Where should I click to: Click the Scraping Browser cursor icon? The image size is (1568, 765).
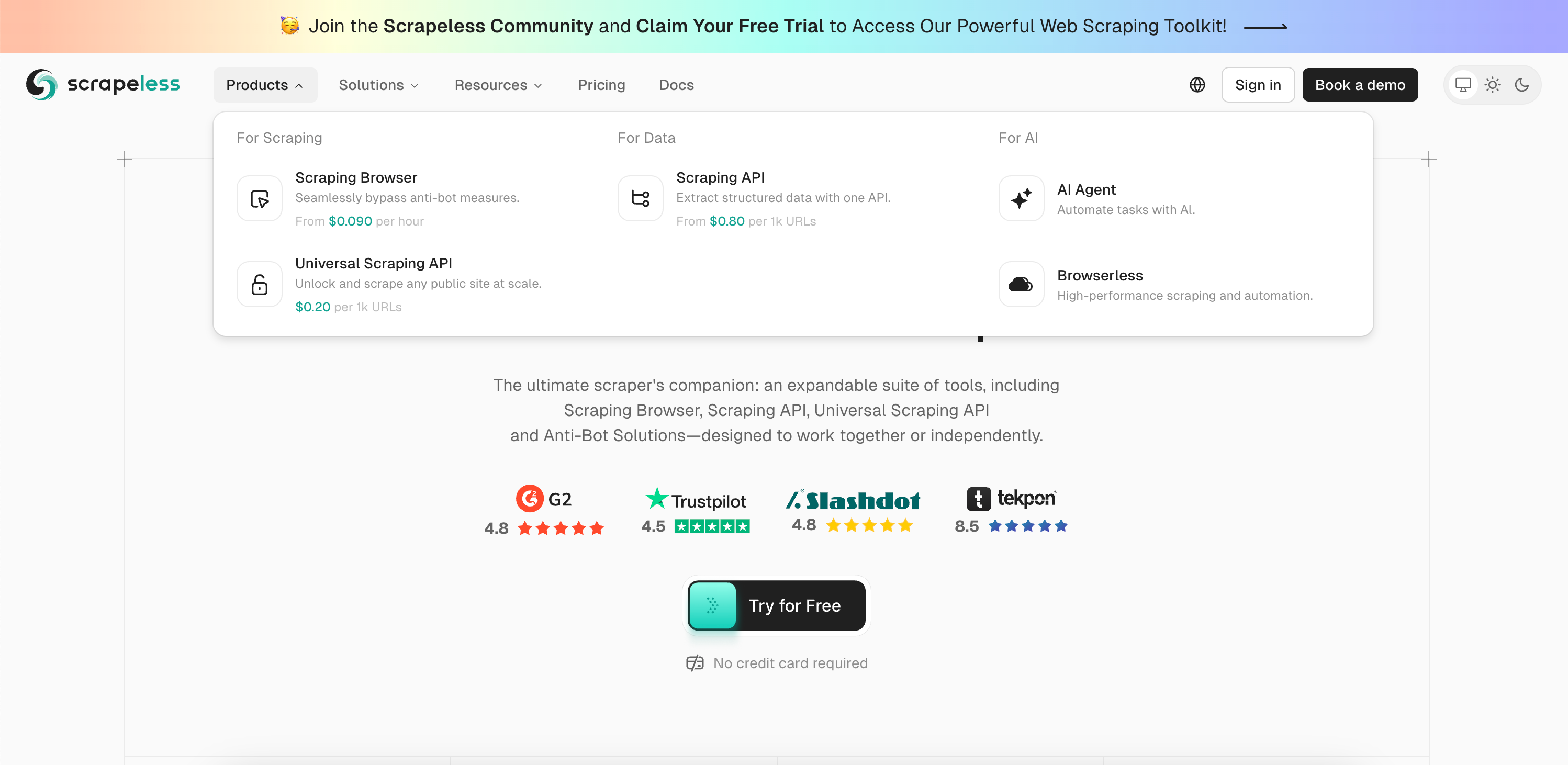(x=259, y=198)
